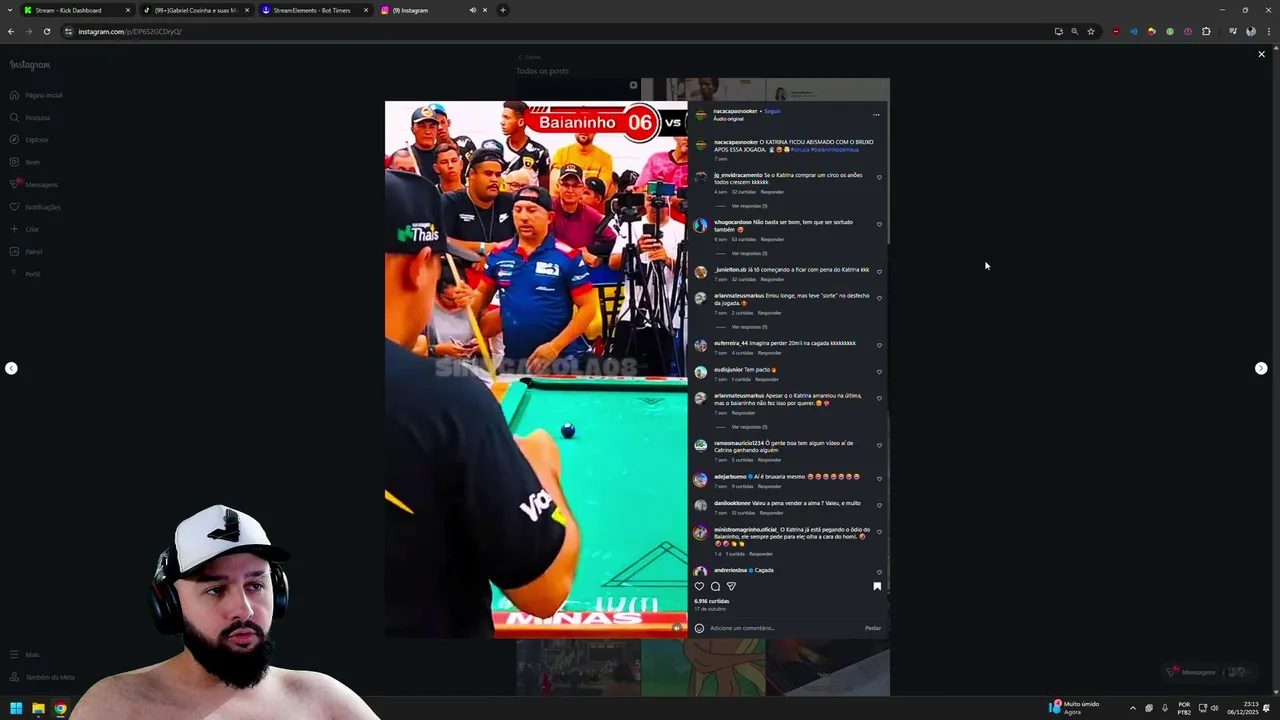Open Reels in Instagram sidebar
This screenshot has height=720, width=1280.
(x=25, y=162)
